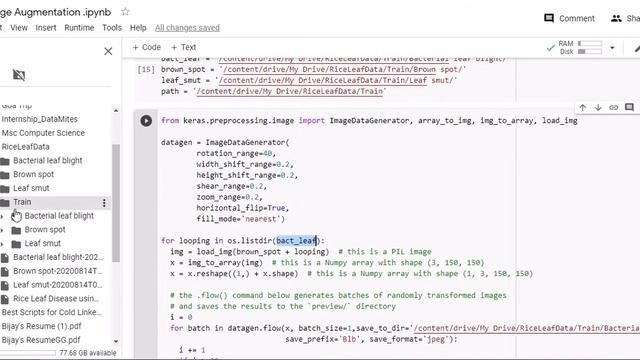The image size is (640, 360).
Task: Click the connected checkmark icon beside RAM
Action: tap(551, 48)
